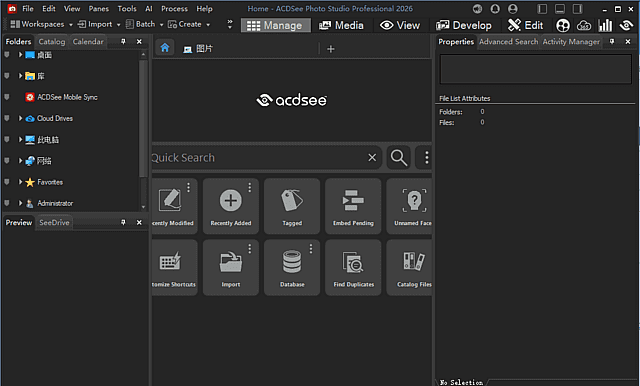Toggle Easy-Select marker for Cloud Drives
Screen dimensions: 640x386
click(x=7, y=118)
